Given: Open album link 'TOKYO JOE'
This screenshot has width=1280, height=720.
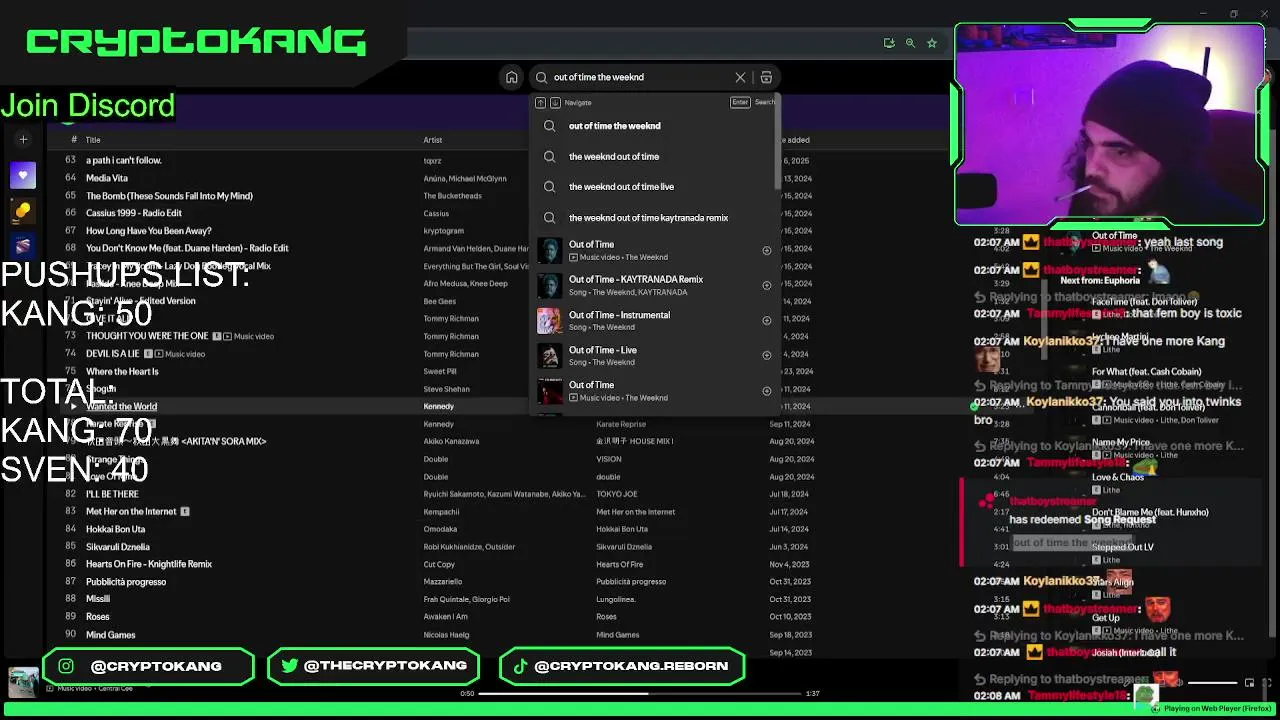Looking at the screenshot, I should coord(617,494).
